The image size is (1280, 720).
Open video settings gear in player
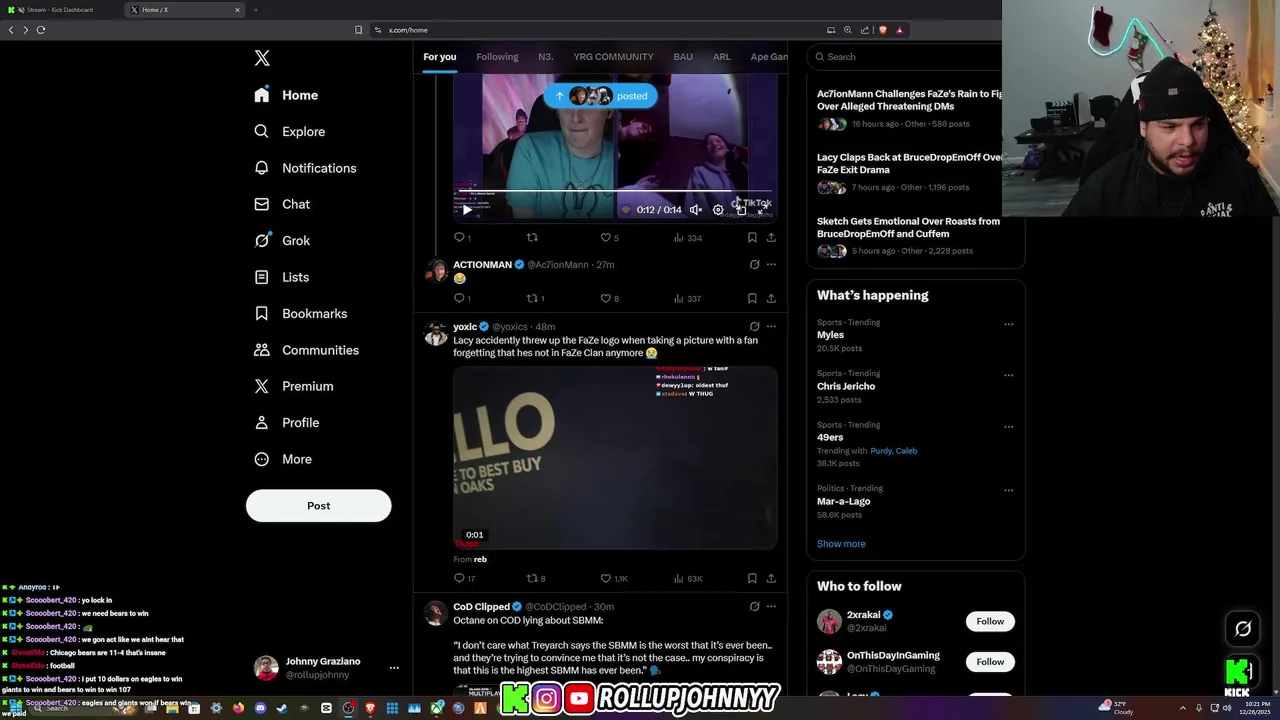click(x=718, y=210)
